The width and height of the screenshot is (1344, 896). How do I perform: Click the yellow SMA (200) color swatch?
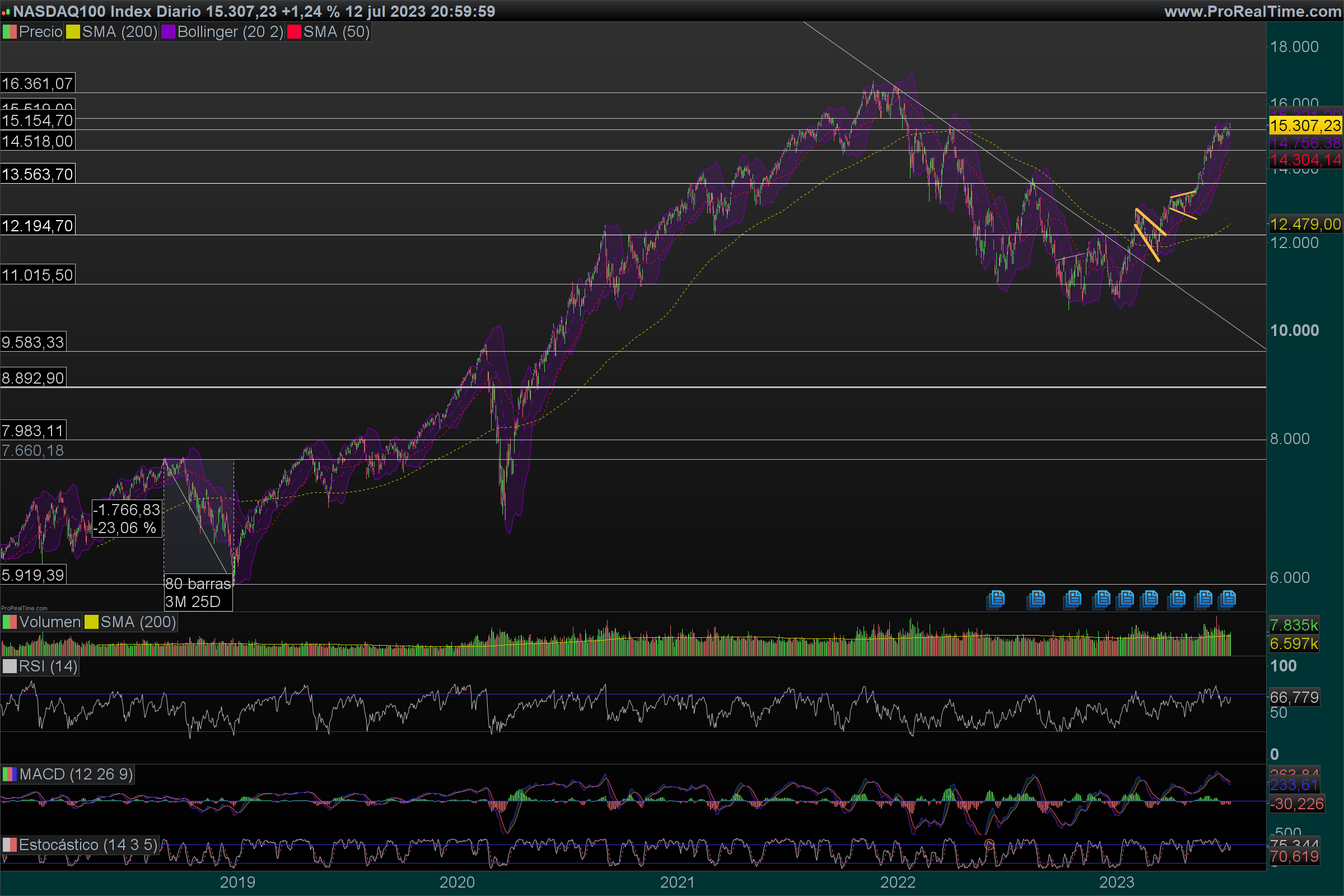(73, 32)
